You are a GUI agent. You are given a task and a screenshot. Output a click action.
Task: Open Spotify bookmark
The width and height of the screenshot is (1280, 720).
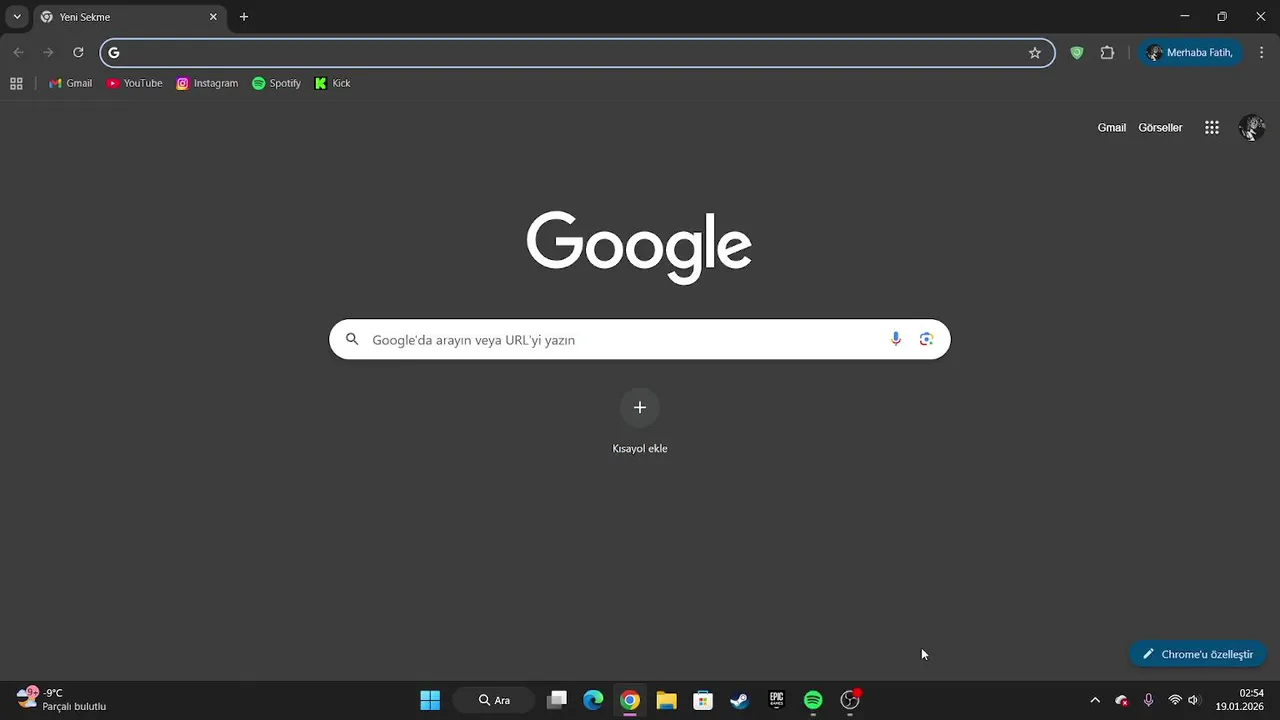click(276, 83)
